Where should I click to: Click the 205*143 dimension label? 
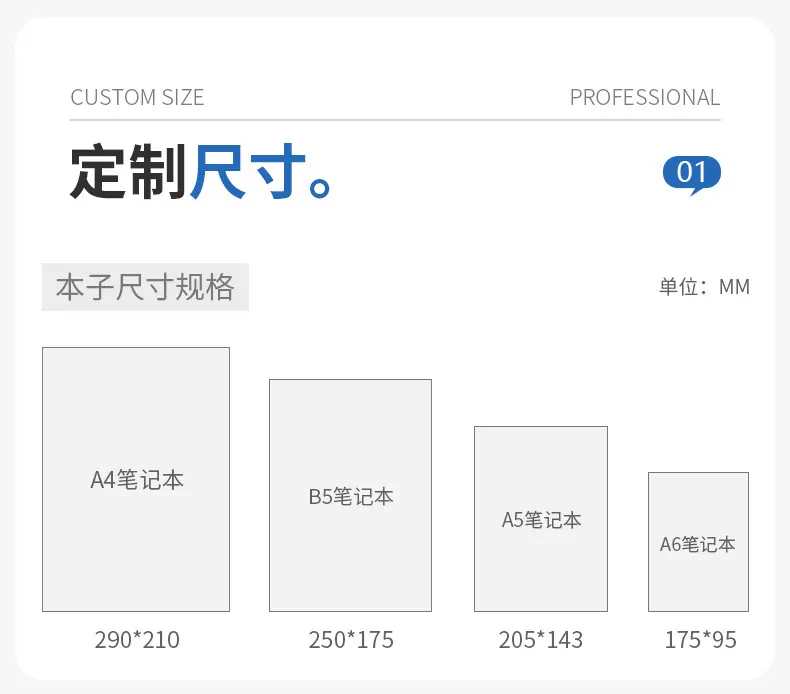(541, 640)
